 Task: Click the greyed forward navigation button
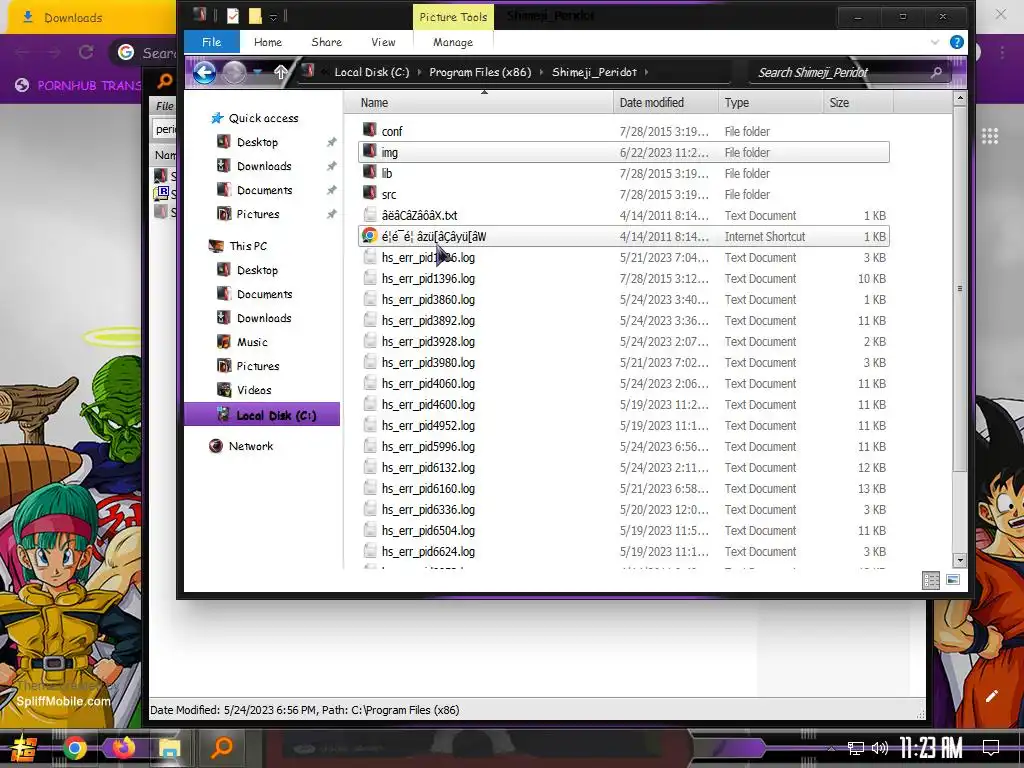(234, 72)
